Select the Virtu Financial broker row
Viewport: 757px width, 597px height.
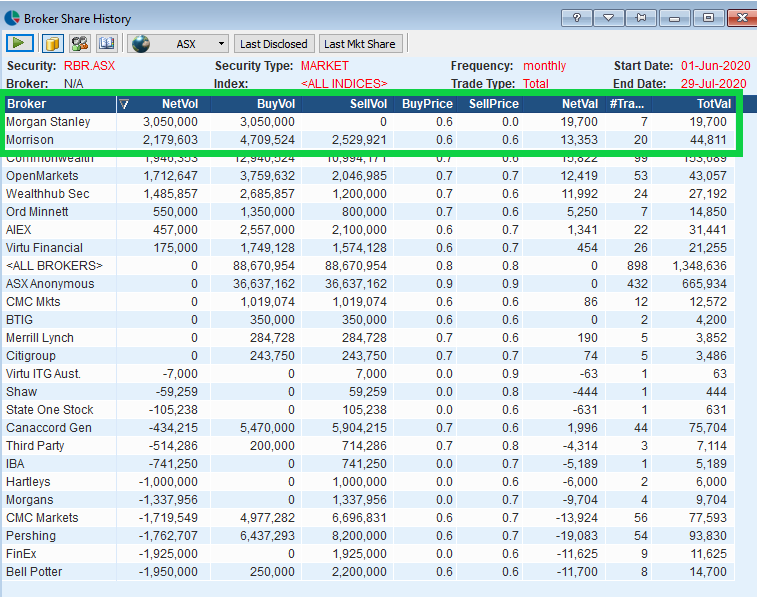(x=369, y=248)
